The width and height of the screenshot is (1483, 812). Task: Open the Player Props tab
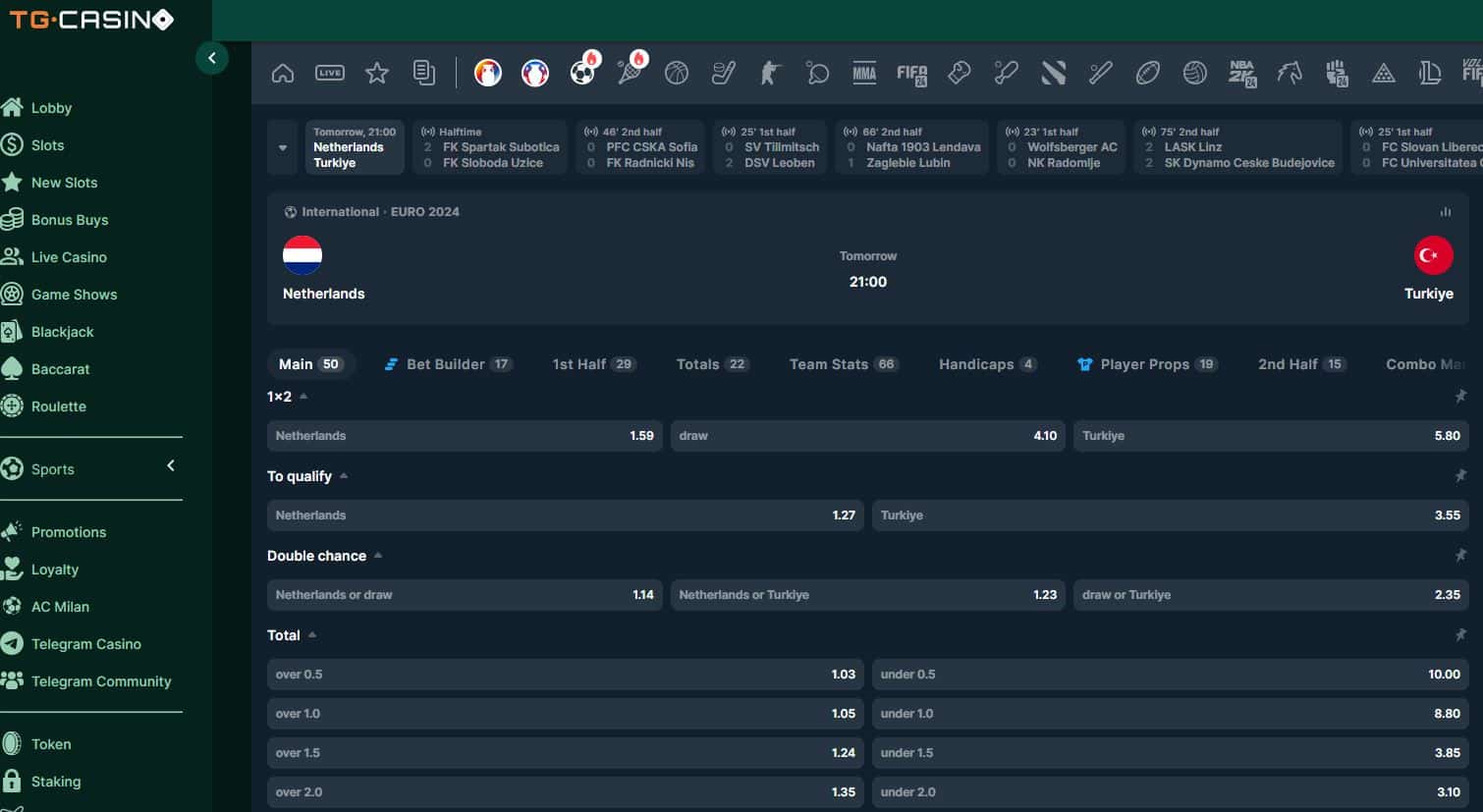coord(1147,364)
